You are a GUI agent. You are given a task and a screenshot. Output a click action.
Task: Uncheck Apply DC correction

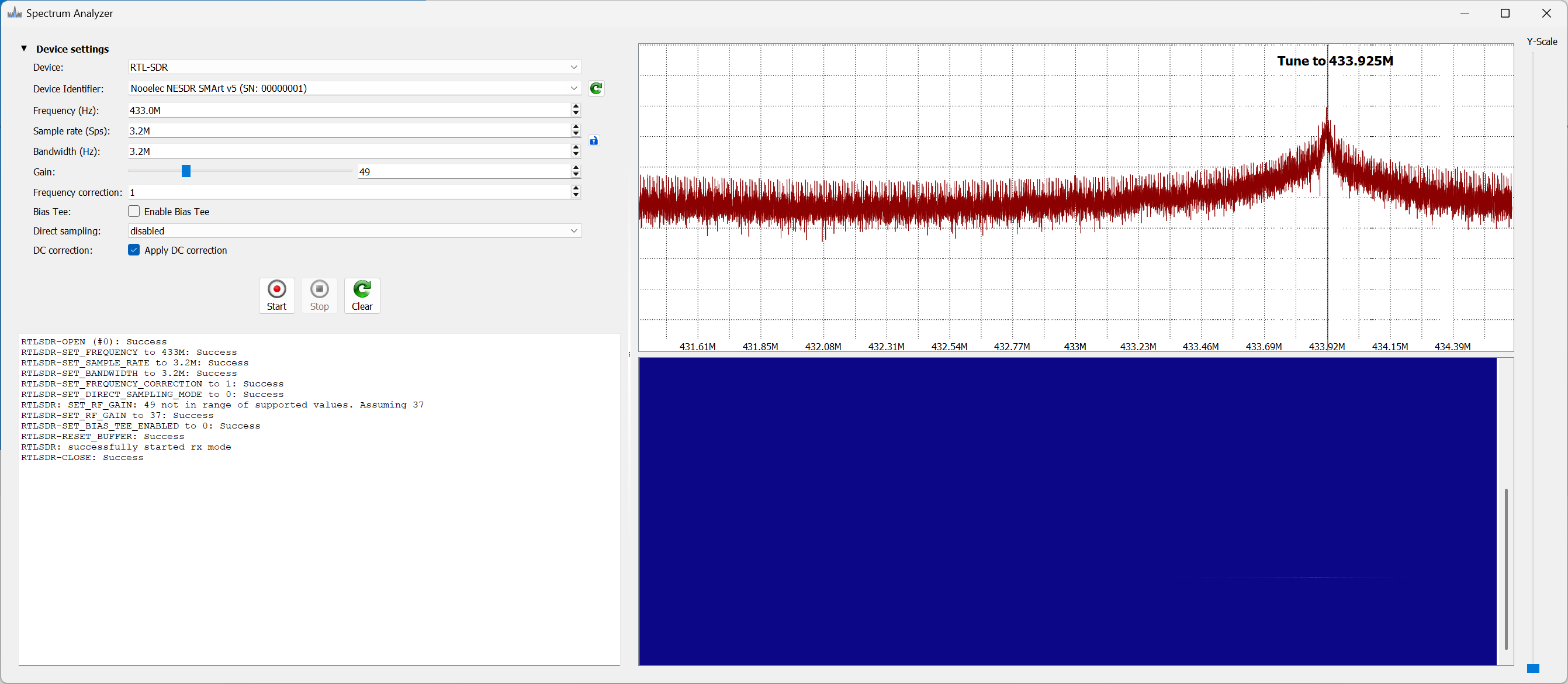tap(134, 250)
